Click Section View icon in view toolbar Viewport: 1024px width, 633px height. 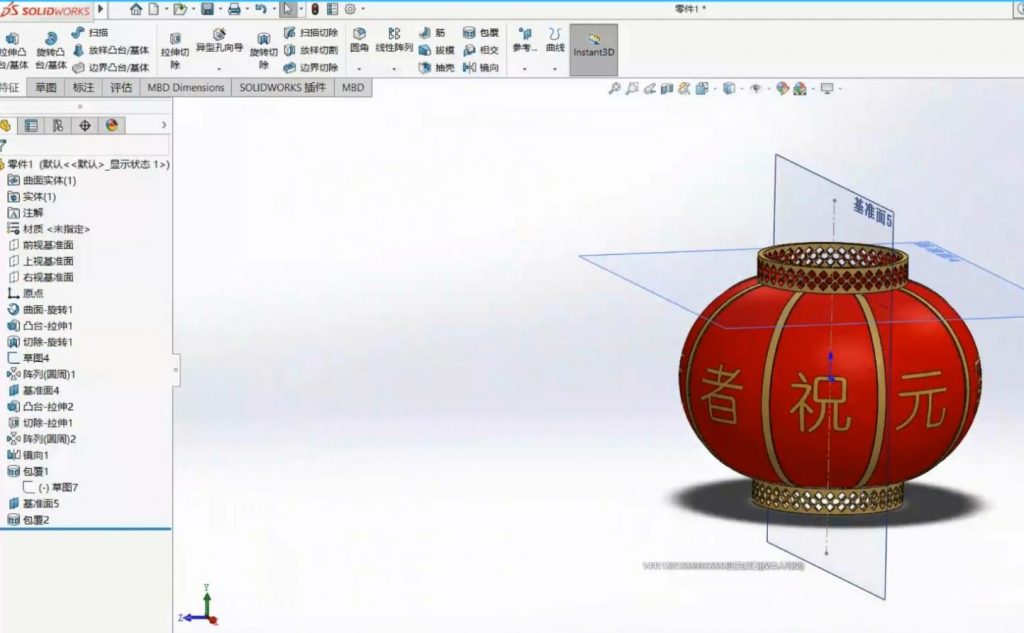(x=667, y=88)
